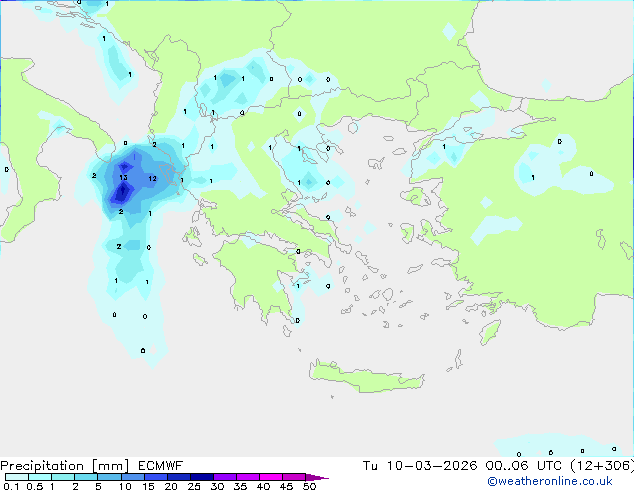Select the 30–35 mm purple legend swatch
Image resolution: width=634 pixels, height=490 pixels.
[224, 477]
